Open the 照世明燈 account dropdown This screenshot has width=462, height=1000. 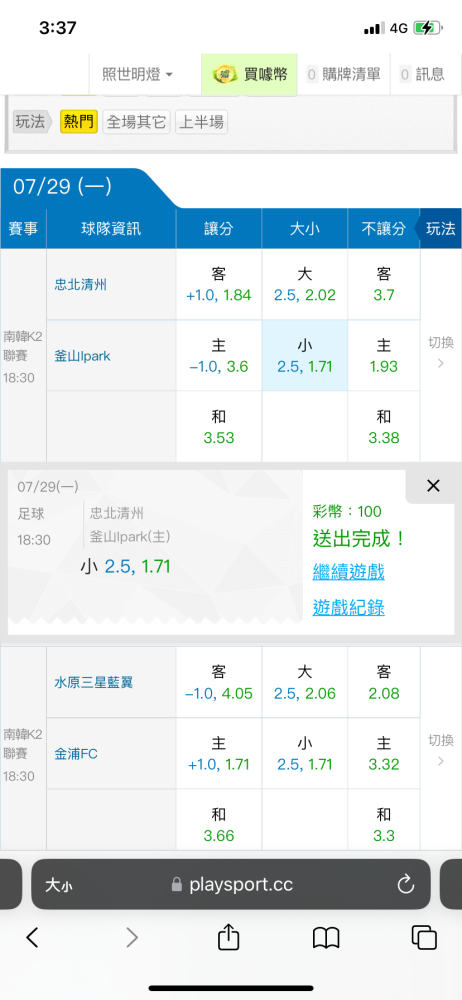[x=138, y=75]
